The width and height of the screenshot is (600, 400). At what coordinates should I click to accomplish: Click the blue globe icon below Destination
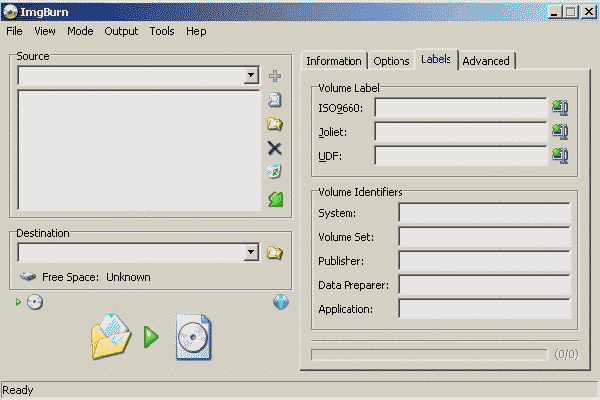(x=281, y=302)
